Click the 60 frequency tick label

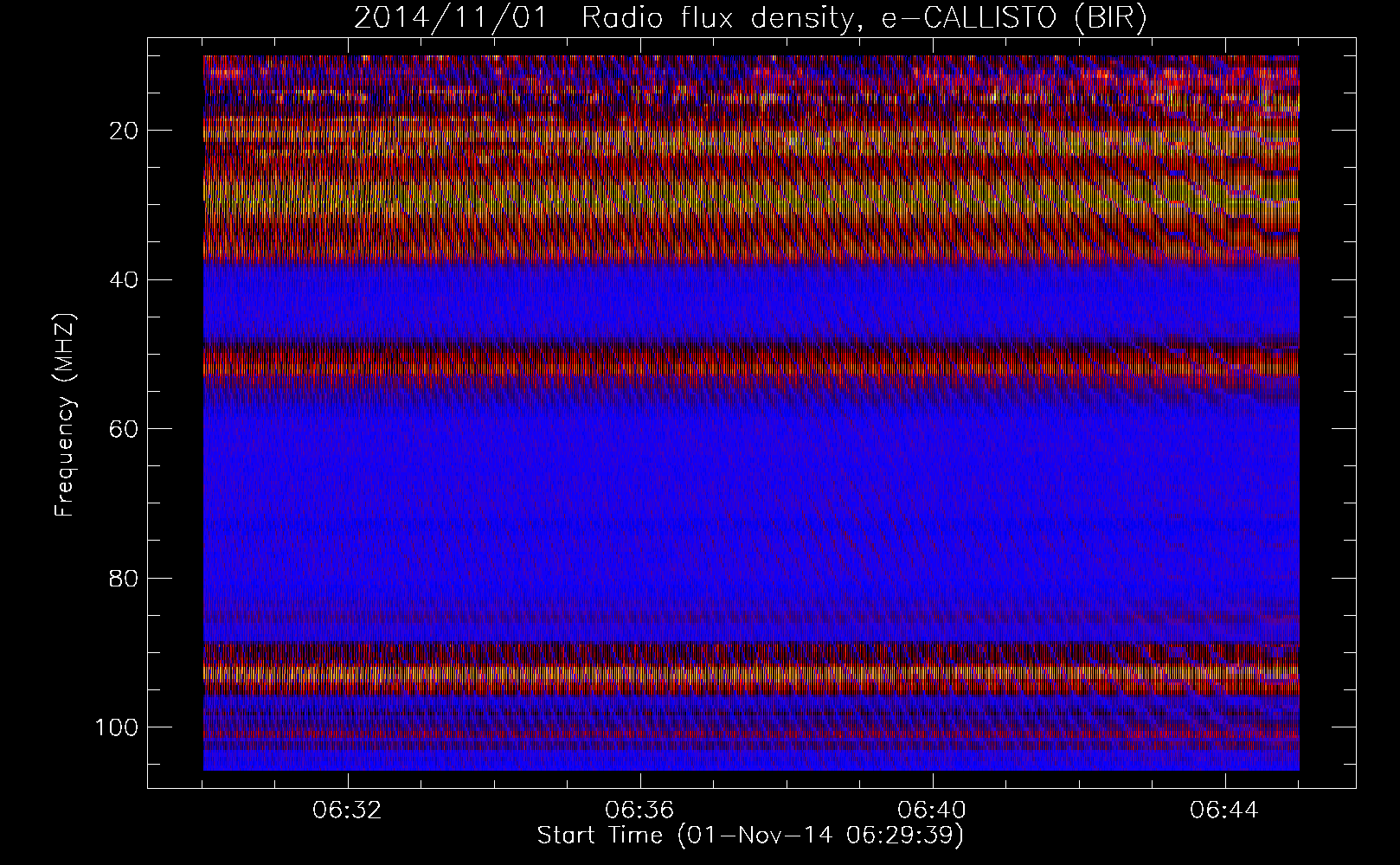point(125,428)
